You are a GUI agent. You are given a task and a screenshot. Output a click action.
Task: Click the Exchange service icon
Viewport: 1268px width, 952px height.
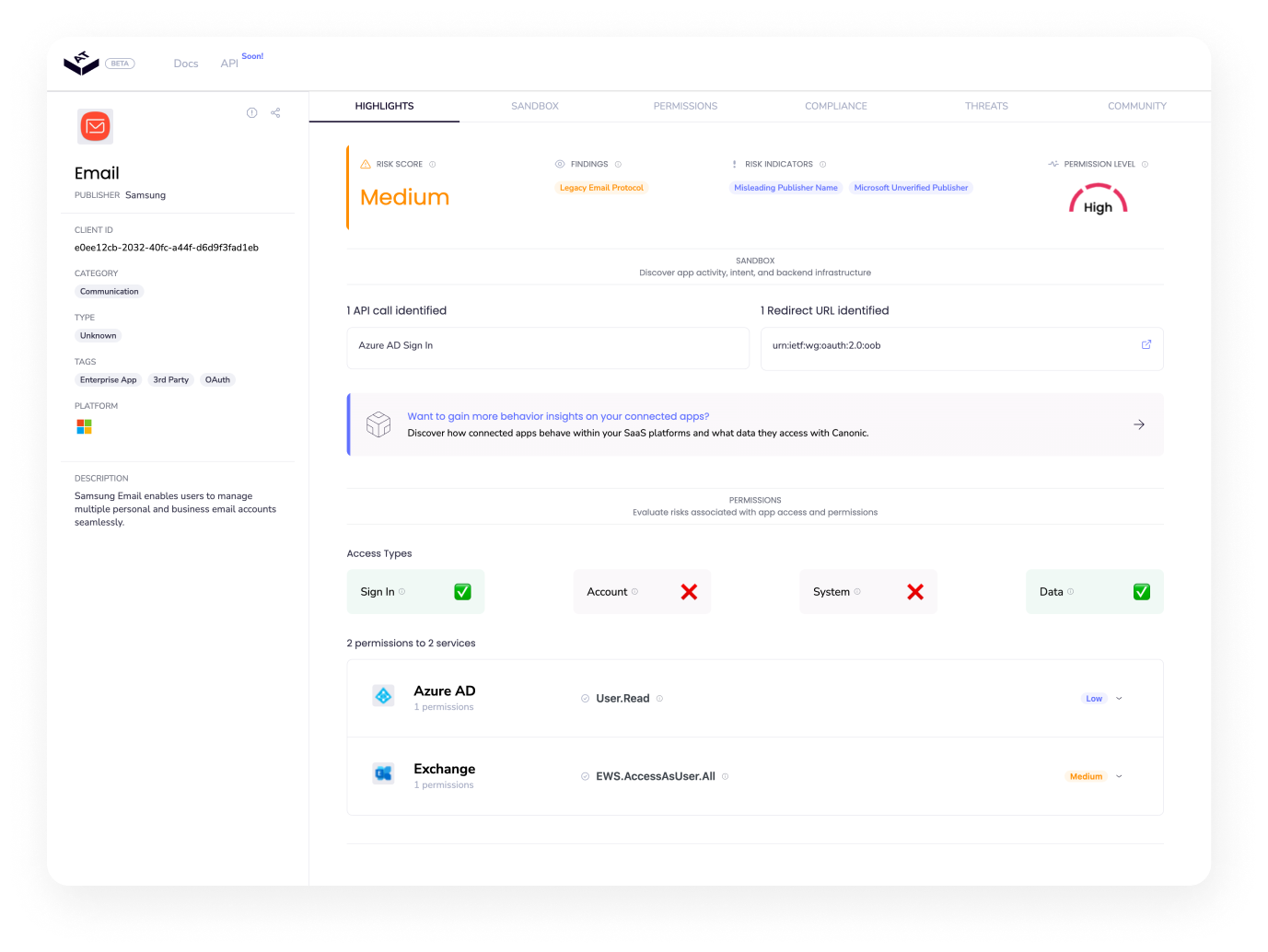[x=383, y=773]
